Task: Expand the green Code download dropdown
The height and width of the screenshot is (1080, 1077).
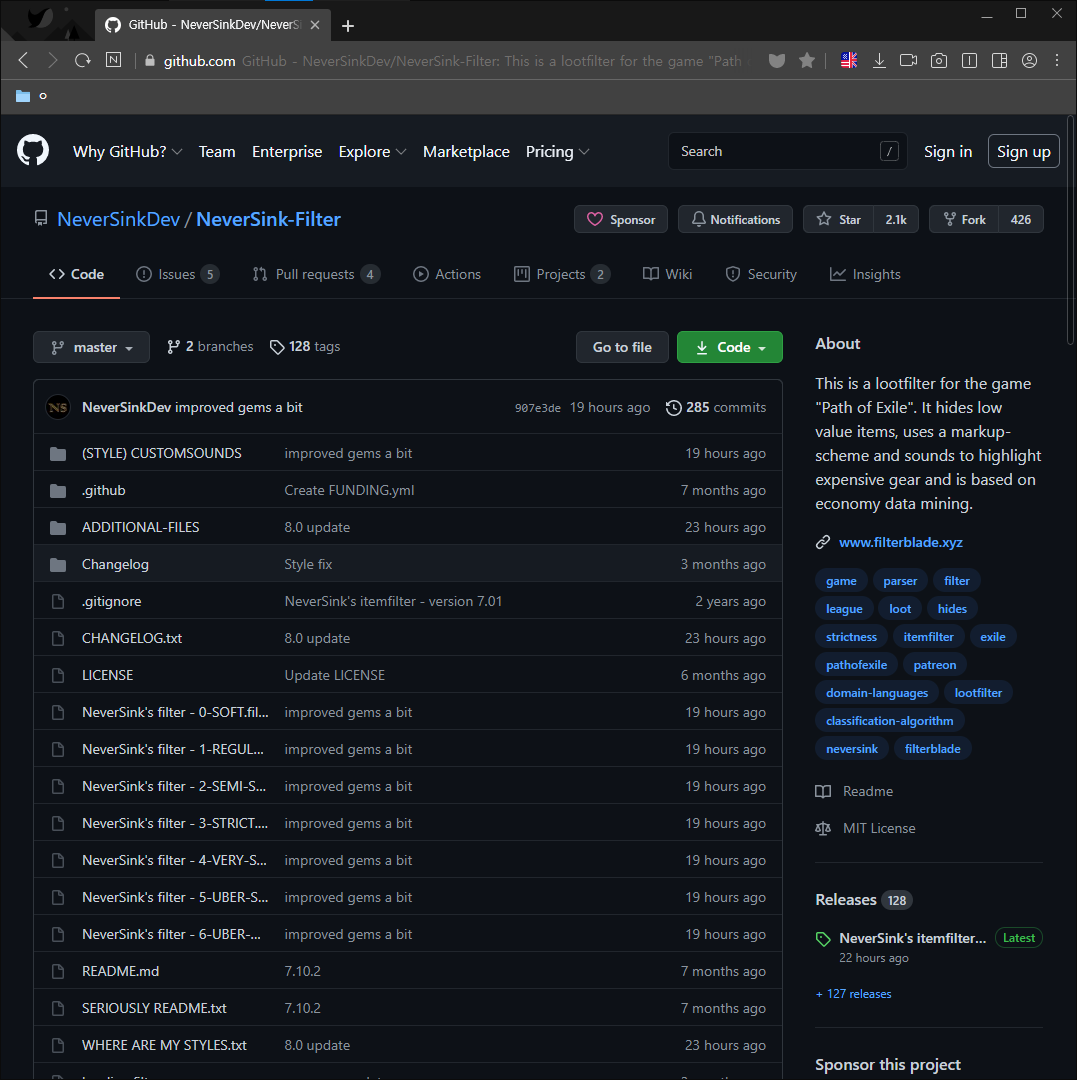Action: [x=730, y=347]
